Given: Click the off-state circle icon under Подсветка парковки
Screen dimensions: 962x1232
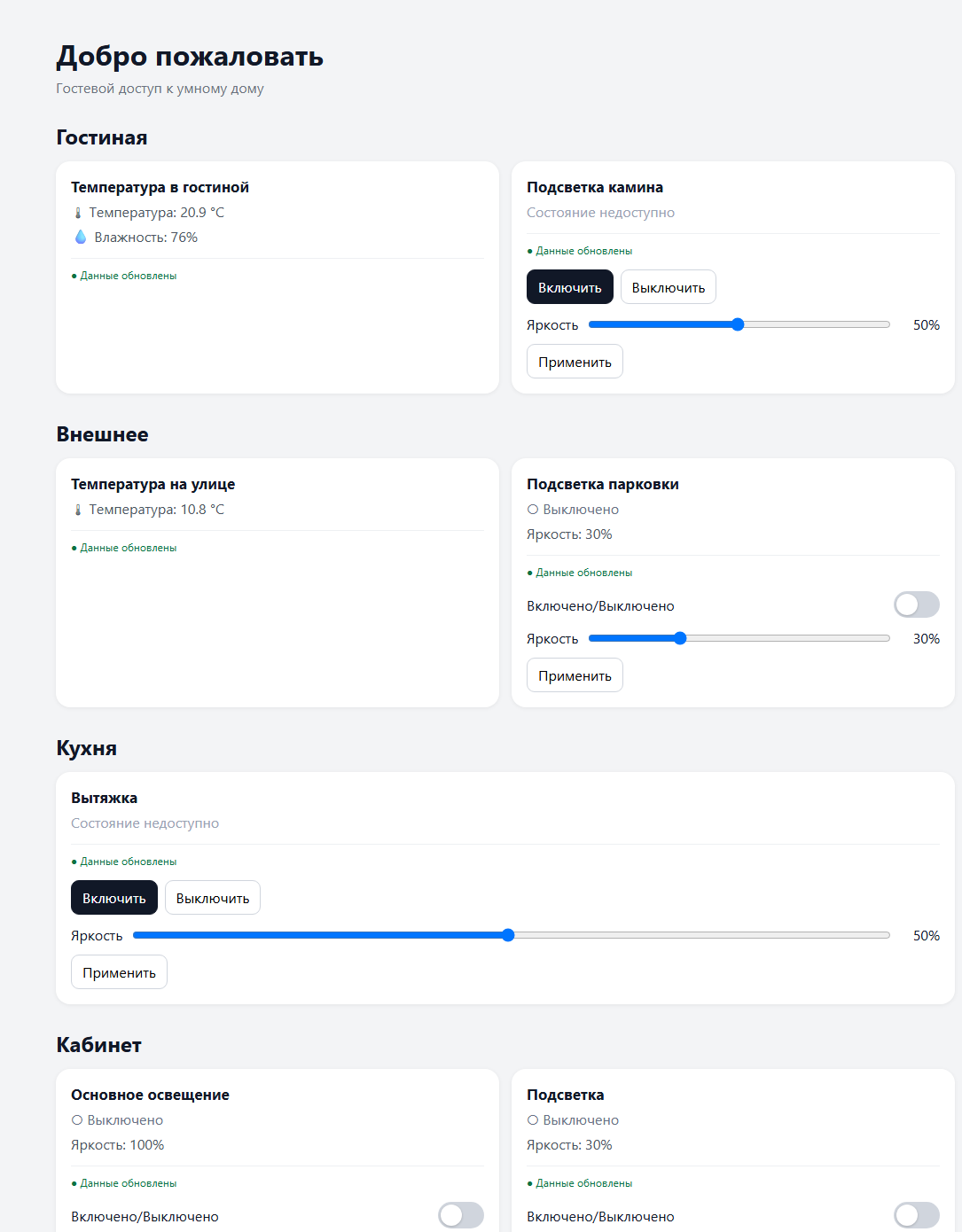Looking at the screenshot, I should pos(533,510).
